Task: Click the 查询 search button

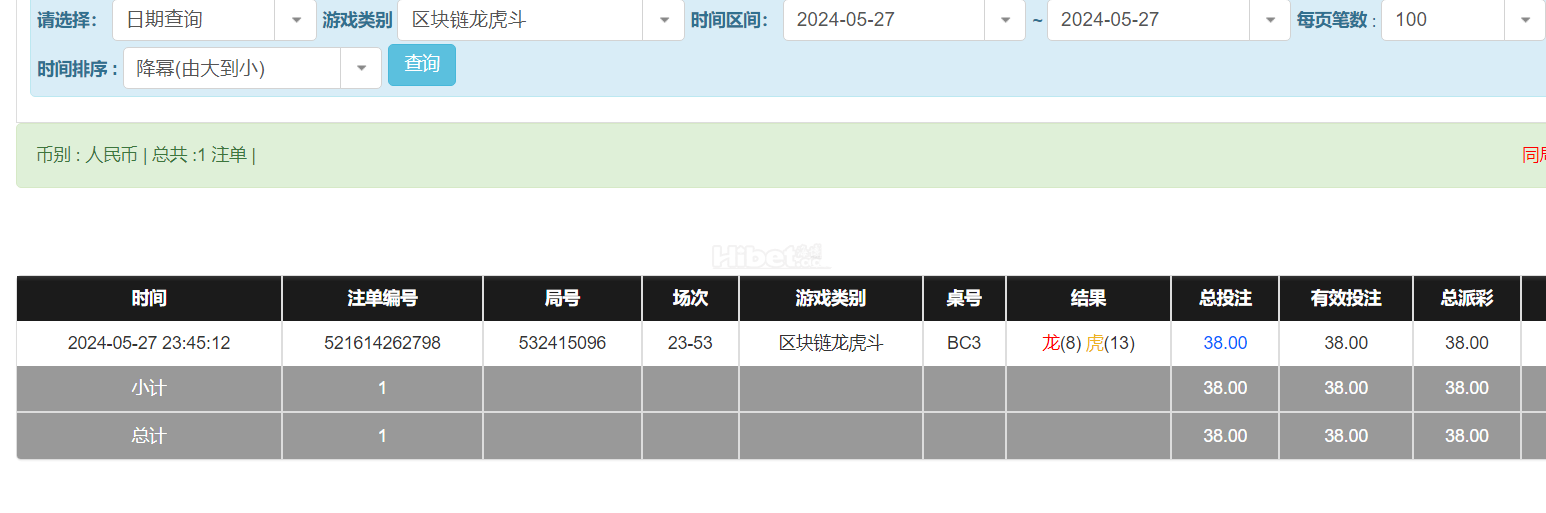Action: pos(422,65)
